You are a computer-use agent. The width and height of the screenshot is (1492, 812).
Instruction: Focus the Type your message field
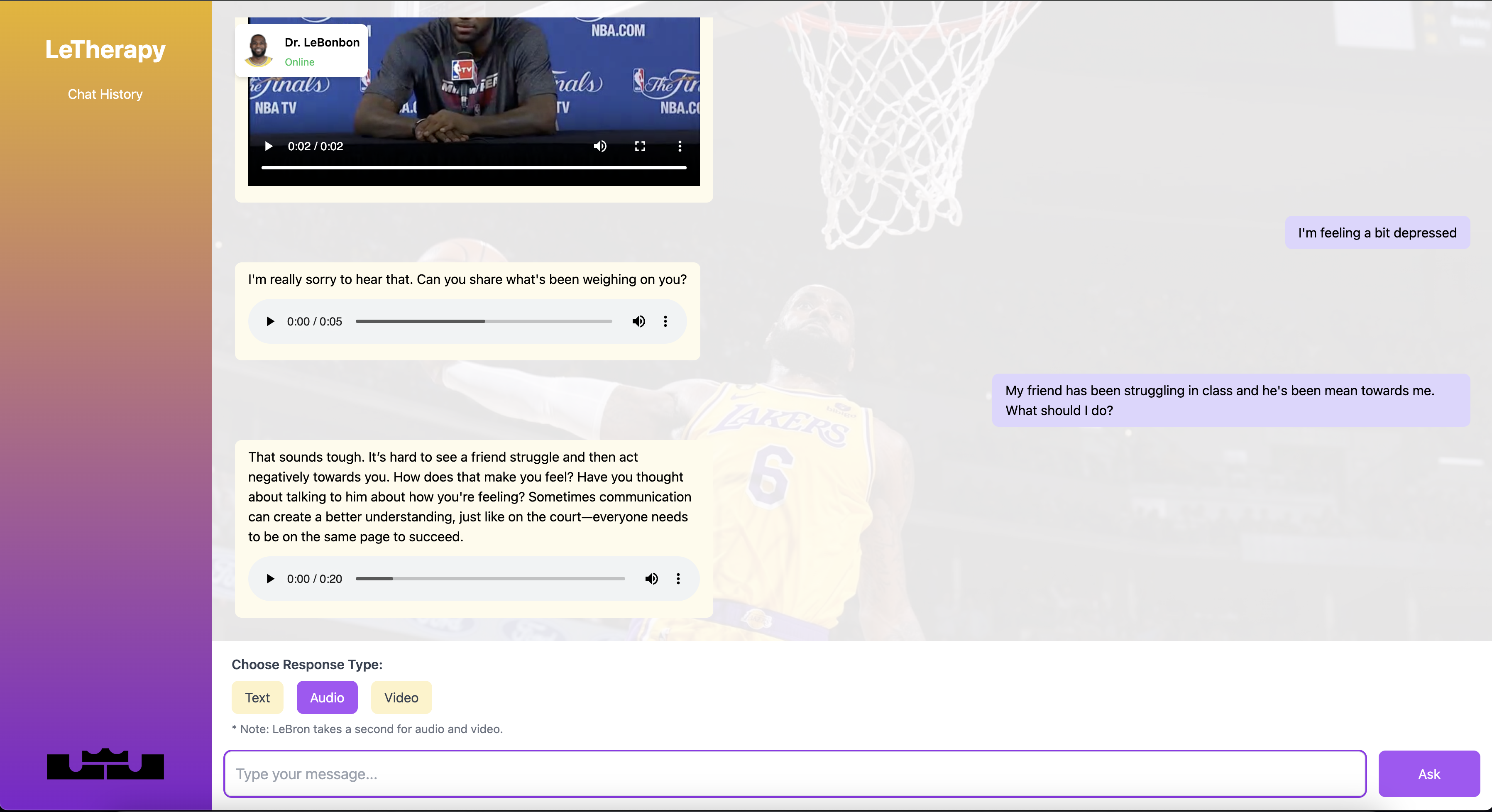(795, 774)
